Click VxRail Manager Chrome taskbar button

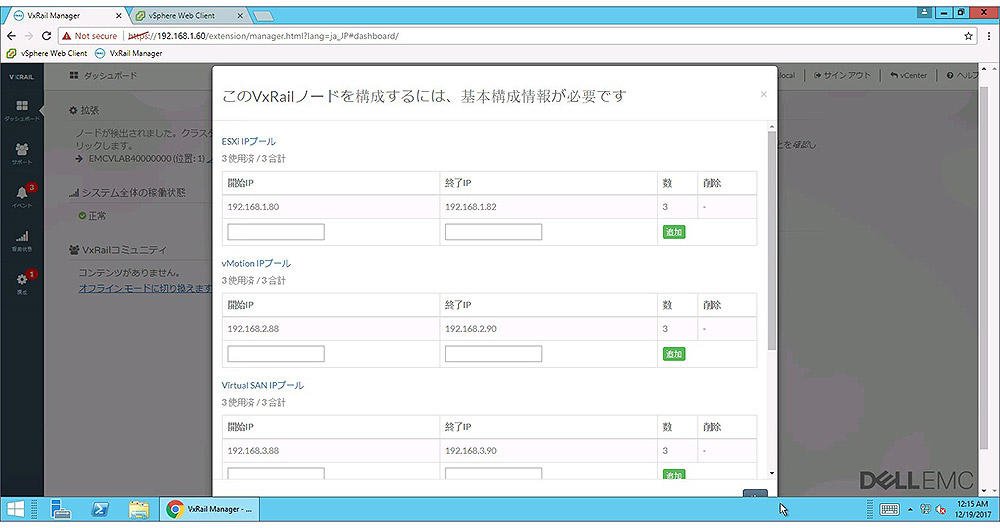click(209, 509)
